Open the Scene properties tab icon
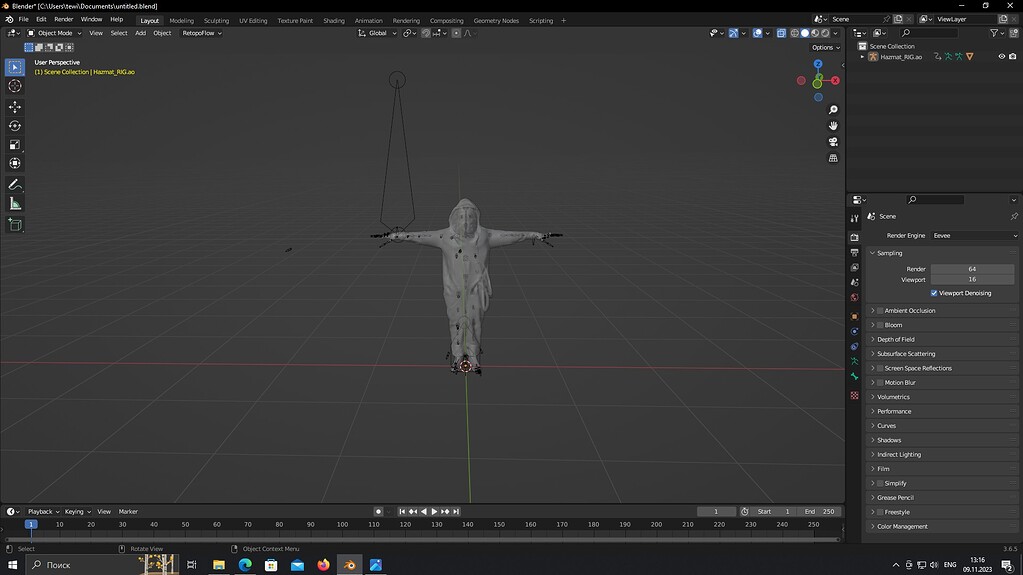The image size is (1023, 575). click(x=855, y=283)
